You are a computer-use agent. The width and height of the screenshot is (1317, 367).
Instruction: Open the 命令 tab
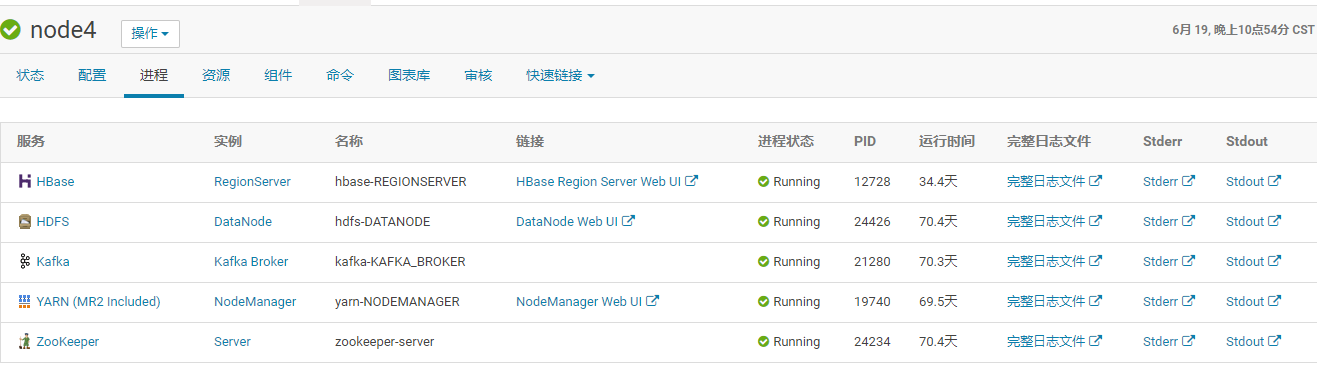pyautogui.click(x=340, y=75)
